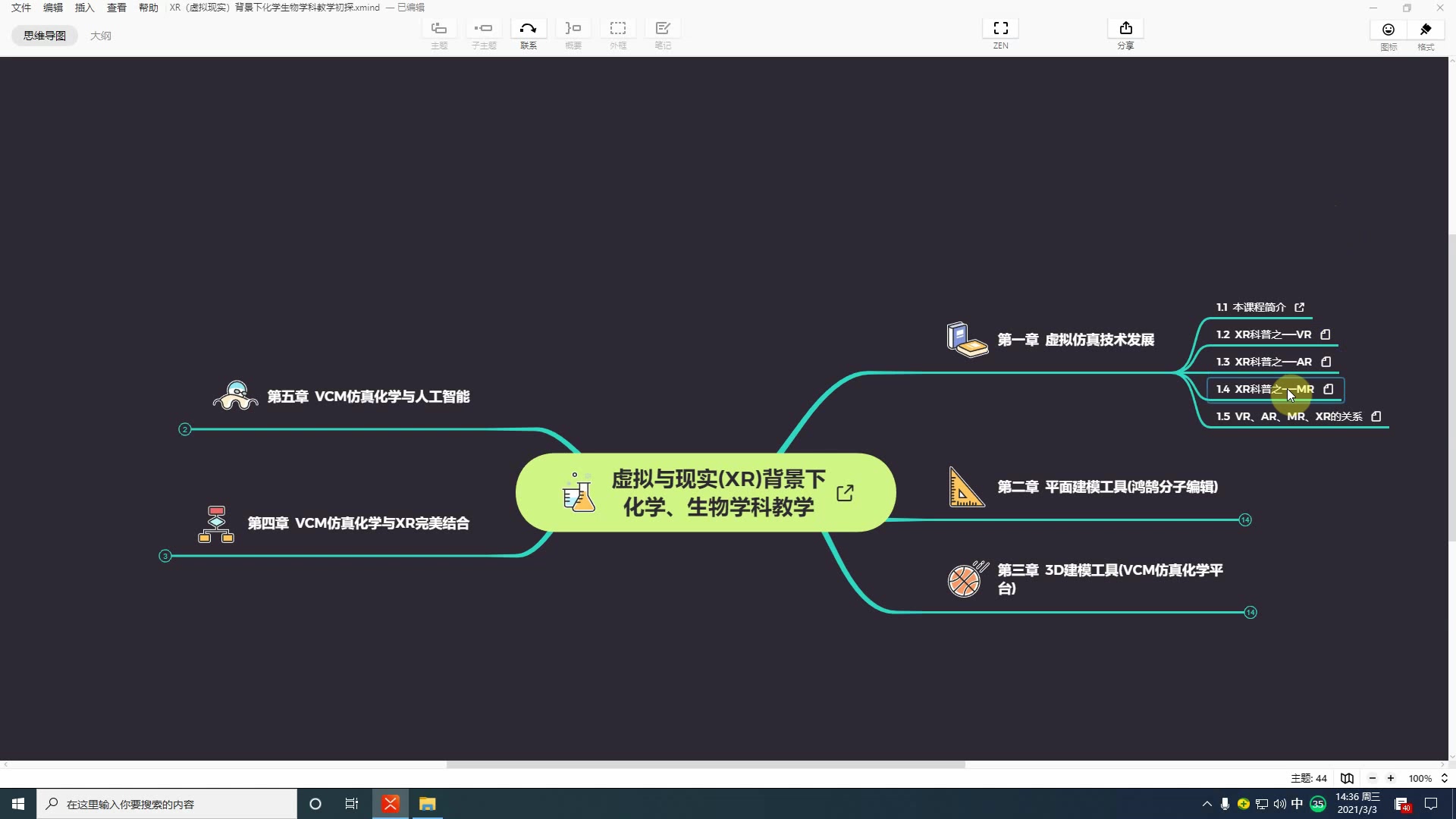The width and height of the screenshot is (1456, 819).
Task: Open the note icon on 1.2 XR科普之—VR
Action: pos(1326,334)
